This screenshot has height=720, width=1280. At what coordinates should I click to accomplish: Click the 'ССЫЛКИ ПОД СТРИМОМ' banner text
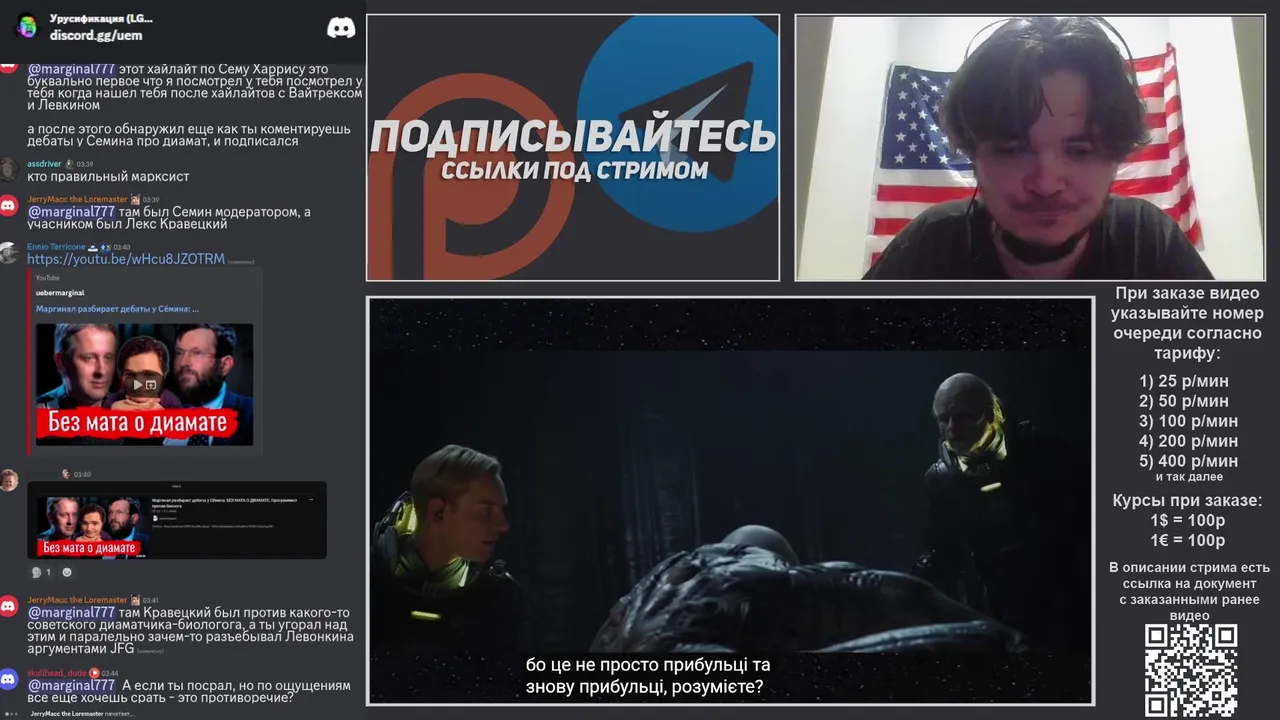point(574,170)
